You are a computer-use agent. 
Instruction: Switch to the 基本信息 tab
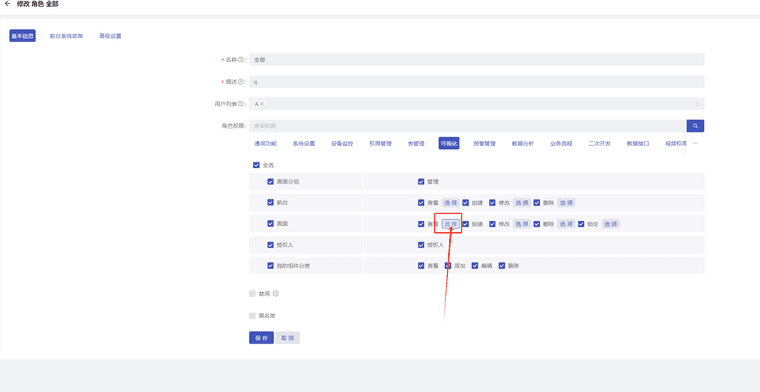(x=22, y=36)
